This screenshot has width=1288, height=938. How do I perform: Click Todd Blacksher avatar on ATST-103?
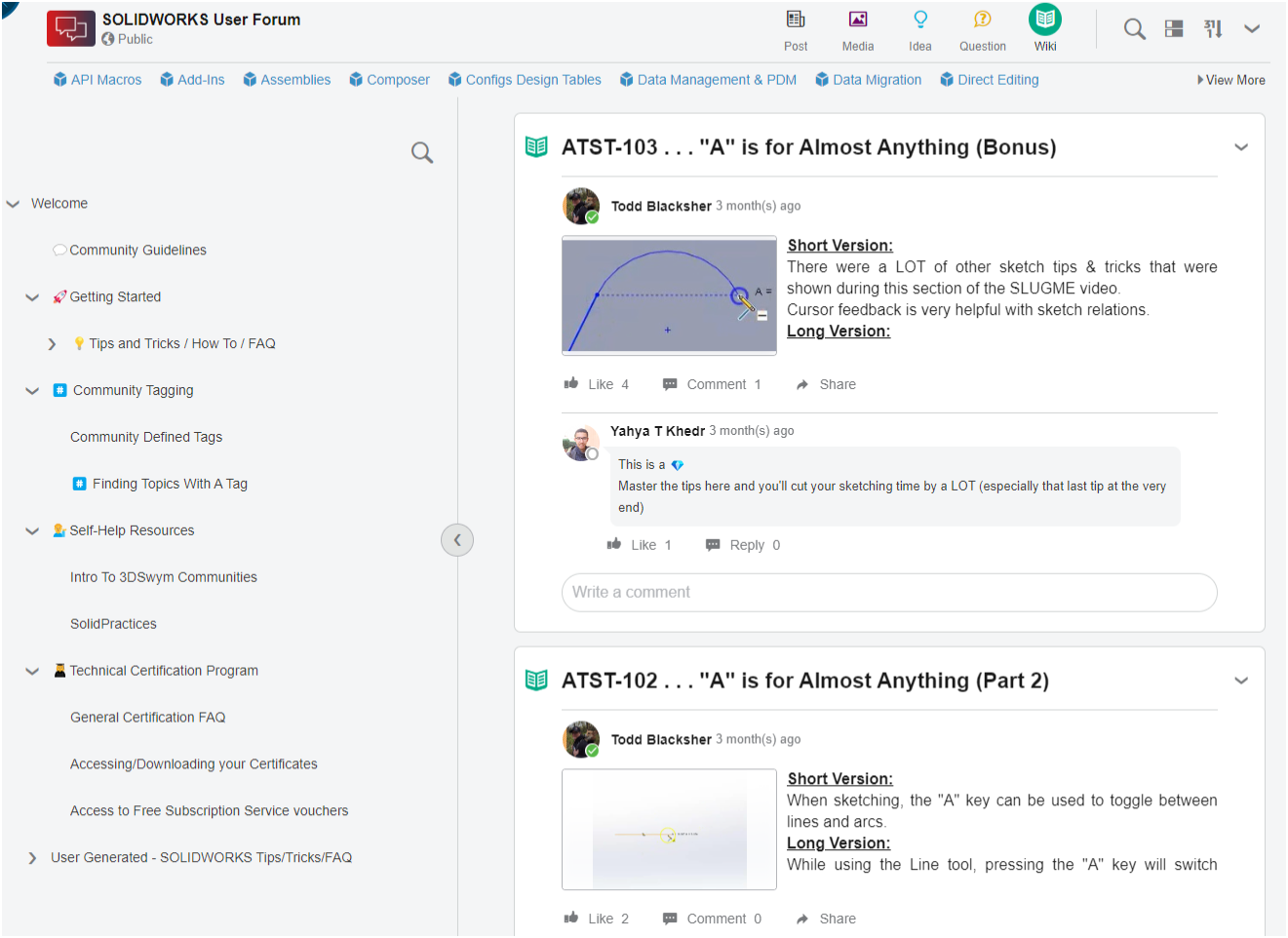click(x=581, y=207)
